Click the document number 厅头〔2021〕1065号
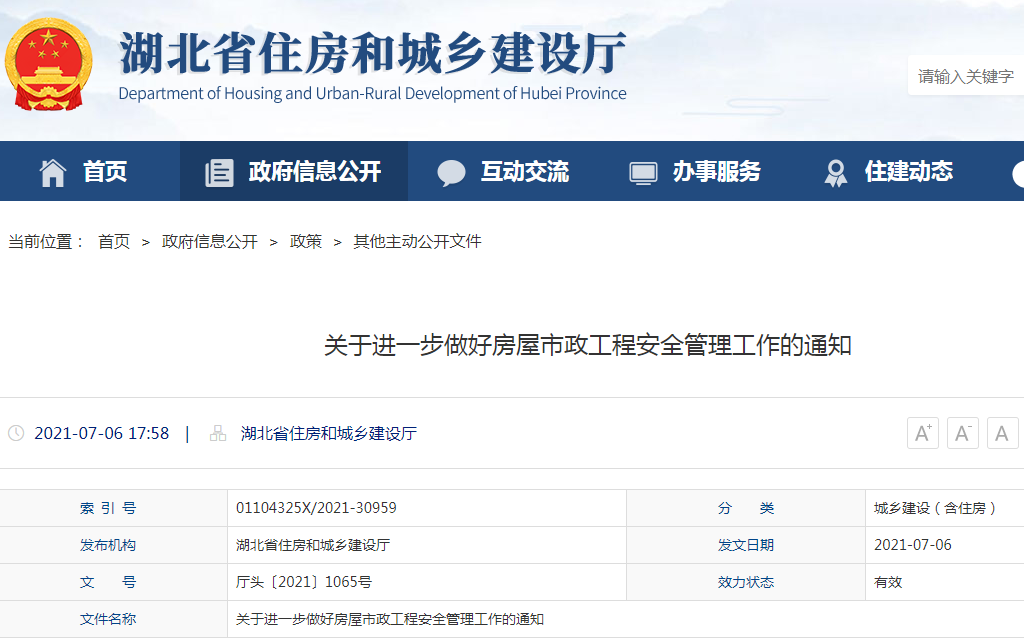This screenshot has width=1024, height=639. 304,582
